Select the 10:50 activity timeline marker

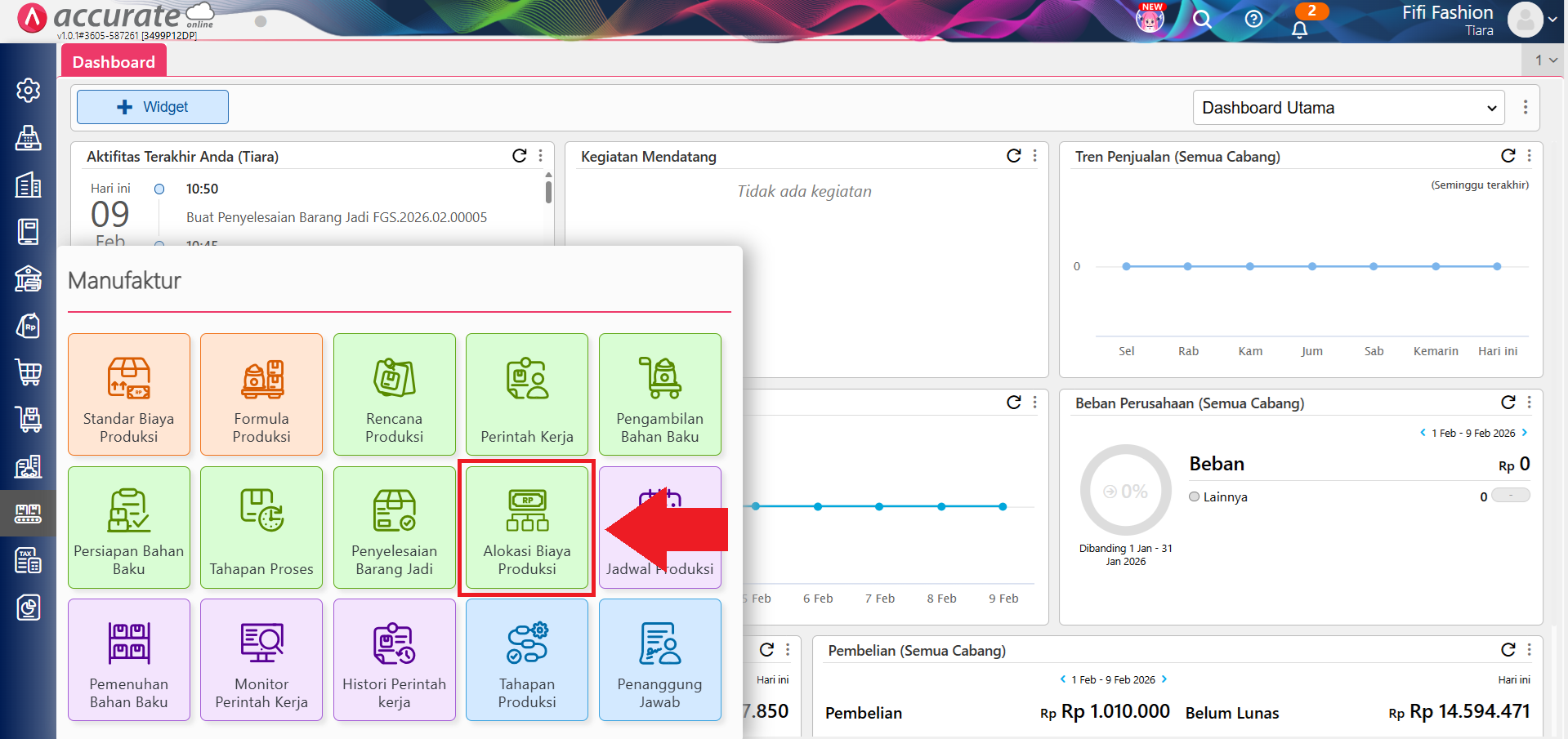(x=159, y=189)
